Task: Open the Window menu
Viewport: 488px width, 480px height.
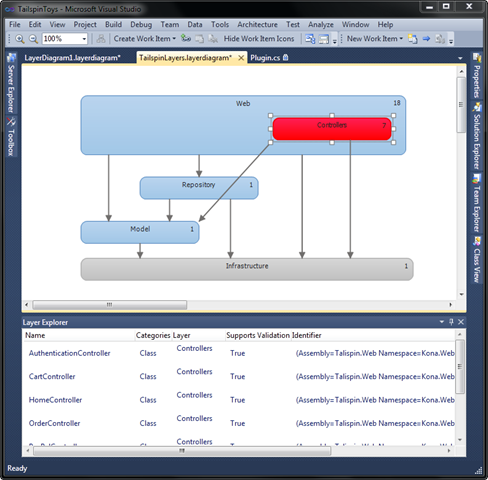Action: pyautogui.click(x=355, y=24)
